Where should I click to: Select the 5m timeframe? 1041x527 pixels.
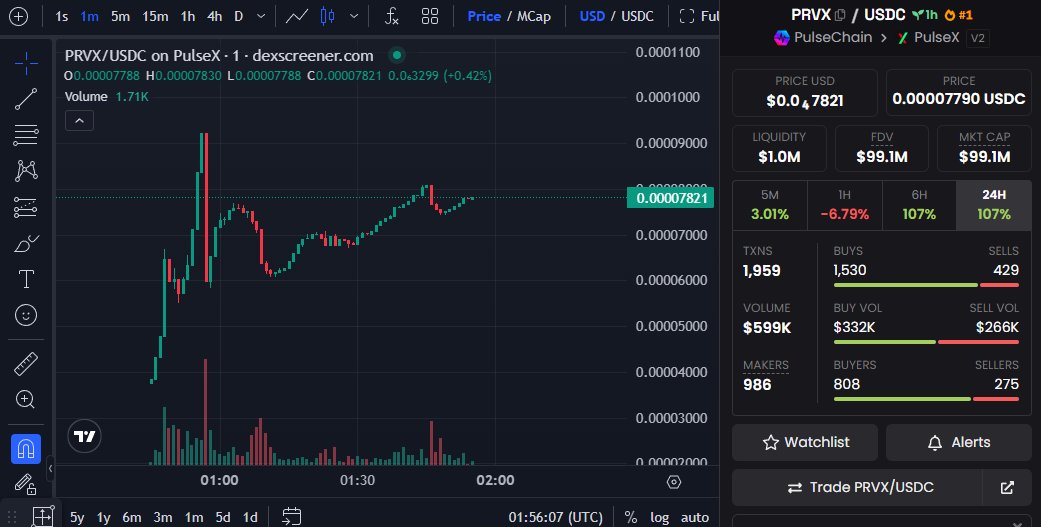(x=120, y=16)
